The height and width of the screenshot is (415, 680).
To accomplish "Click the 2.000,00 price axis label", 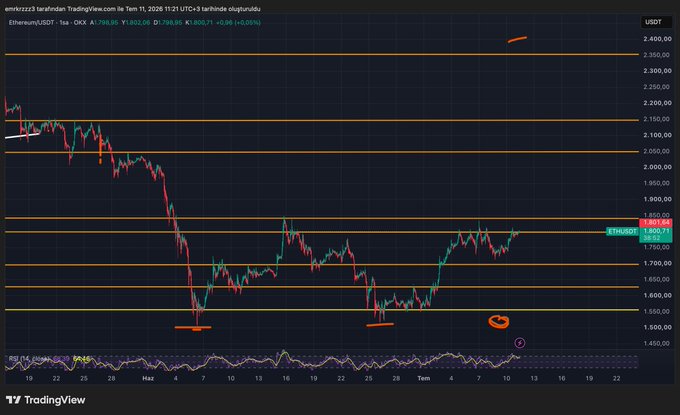I will 657,167.
